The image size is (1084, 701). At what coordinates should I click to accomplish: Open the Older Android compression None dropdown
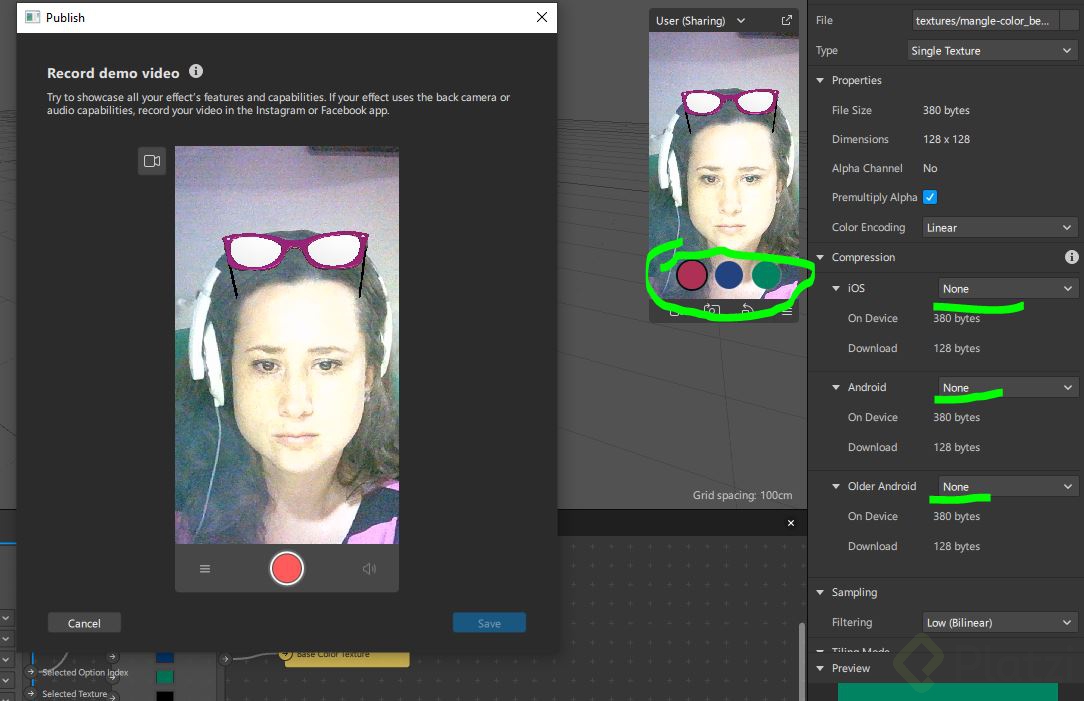1007,487
